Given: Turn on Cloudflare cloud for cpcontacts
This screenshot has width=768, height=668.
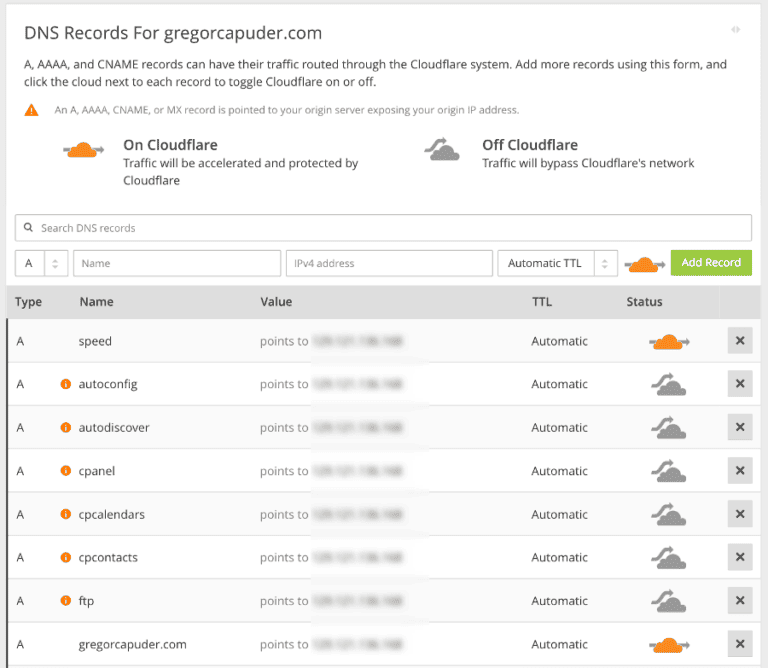Looking at the screenshot, I should (668, 557).
